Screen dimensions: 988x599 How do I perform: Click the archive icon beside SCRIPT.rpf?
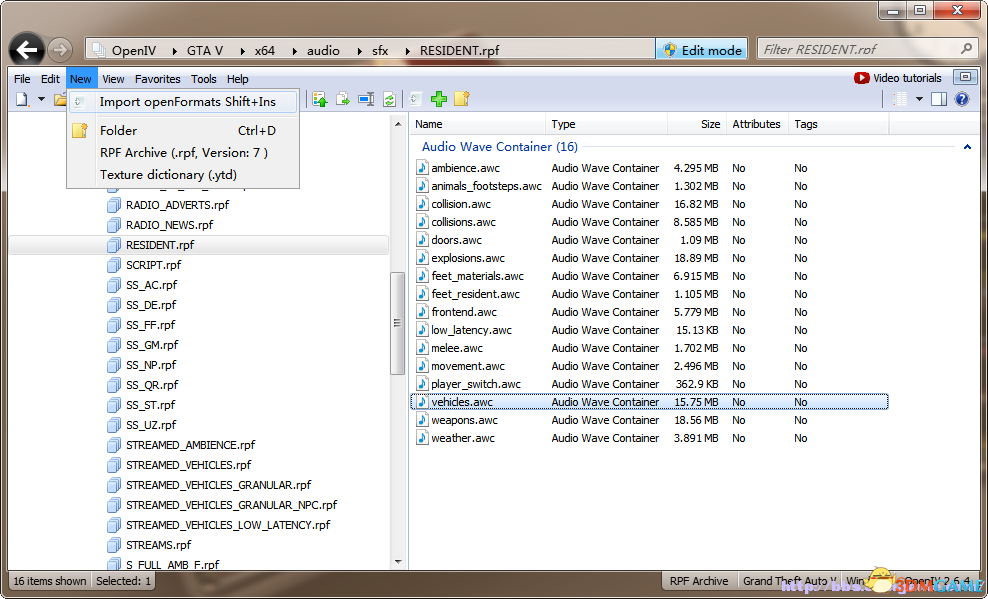click(x=114, y=265)
